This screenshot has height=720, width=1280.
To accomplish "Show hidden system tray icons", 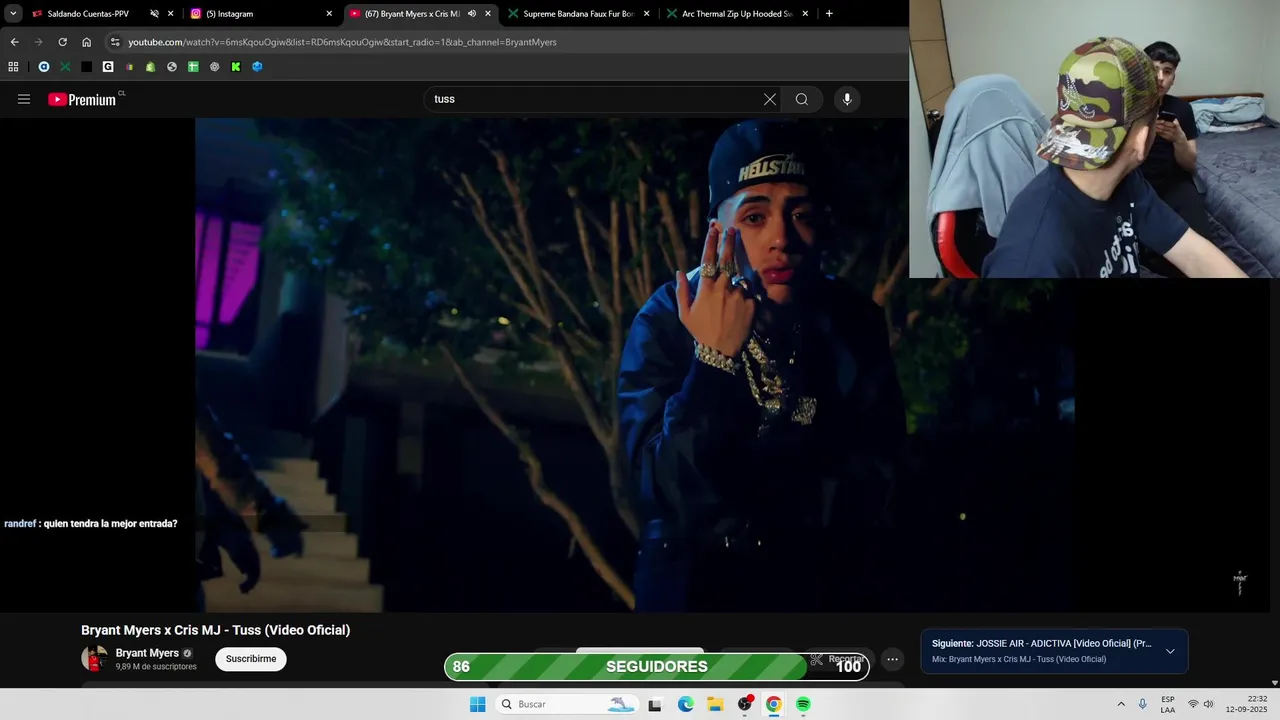I will click(x=1121, y=704).
